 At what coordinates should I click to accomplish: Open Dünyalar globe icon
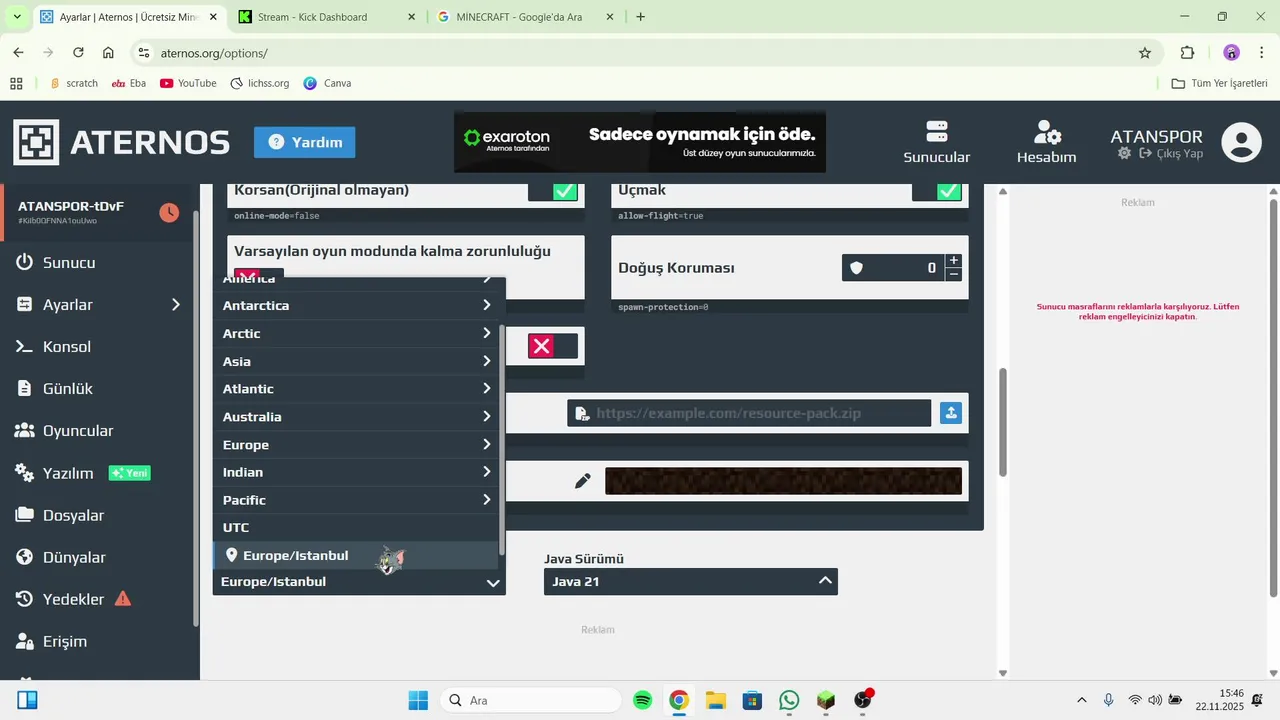click(x=25, y=557)
